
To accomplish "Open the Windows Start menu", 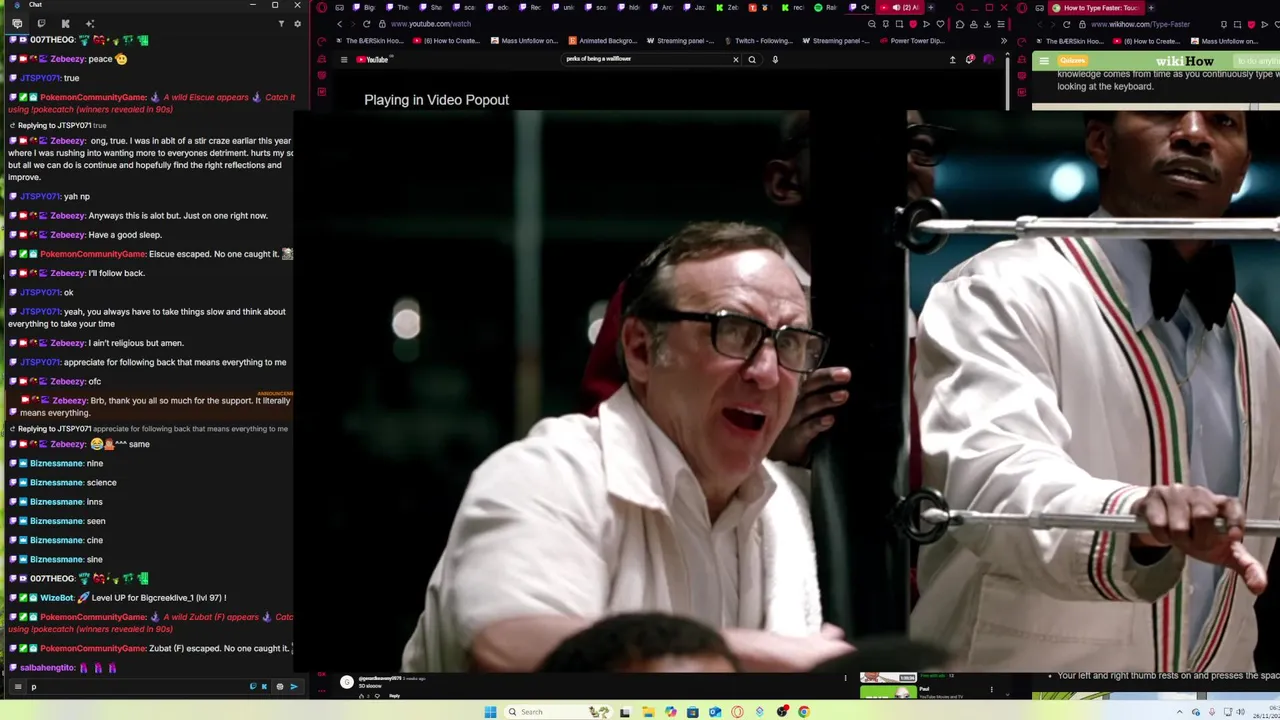I will (x=490, y=712).
